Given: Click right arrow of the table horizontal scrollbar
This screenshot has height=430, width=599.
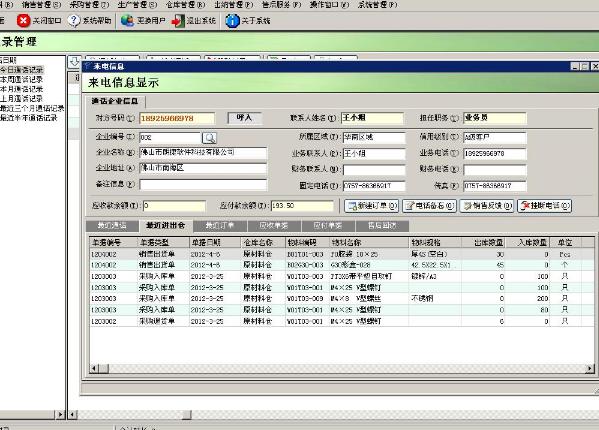Looking at the screenshot, I should click(x=590, y=369).
